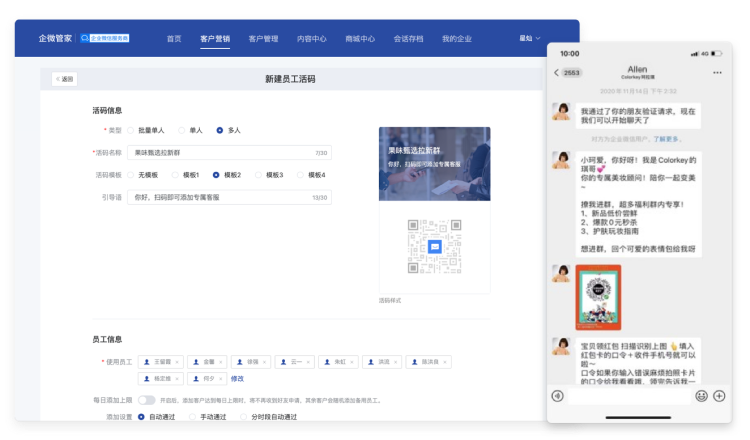Image resolution: width=750 pixels, height=440 pixels.
Task: Click the QR code center chat icon
Action: pos(434,246)
